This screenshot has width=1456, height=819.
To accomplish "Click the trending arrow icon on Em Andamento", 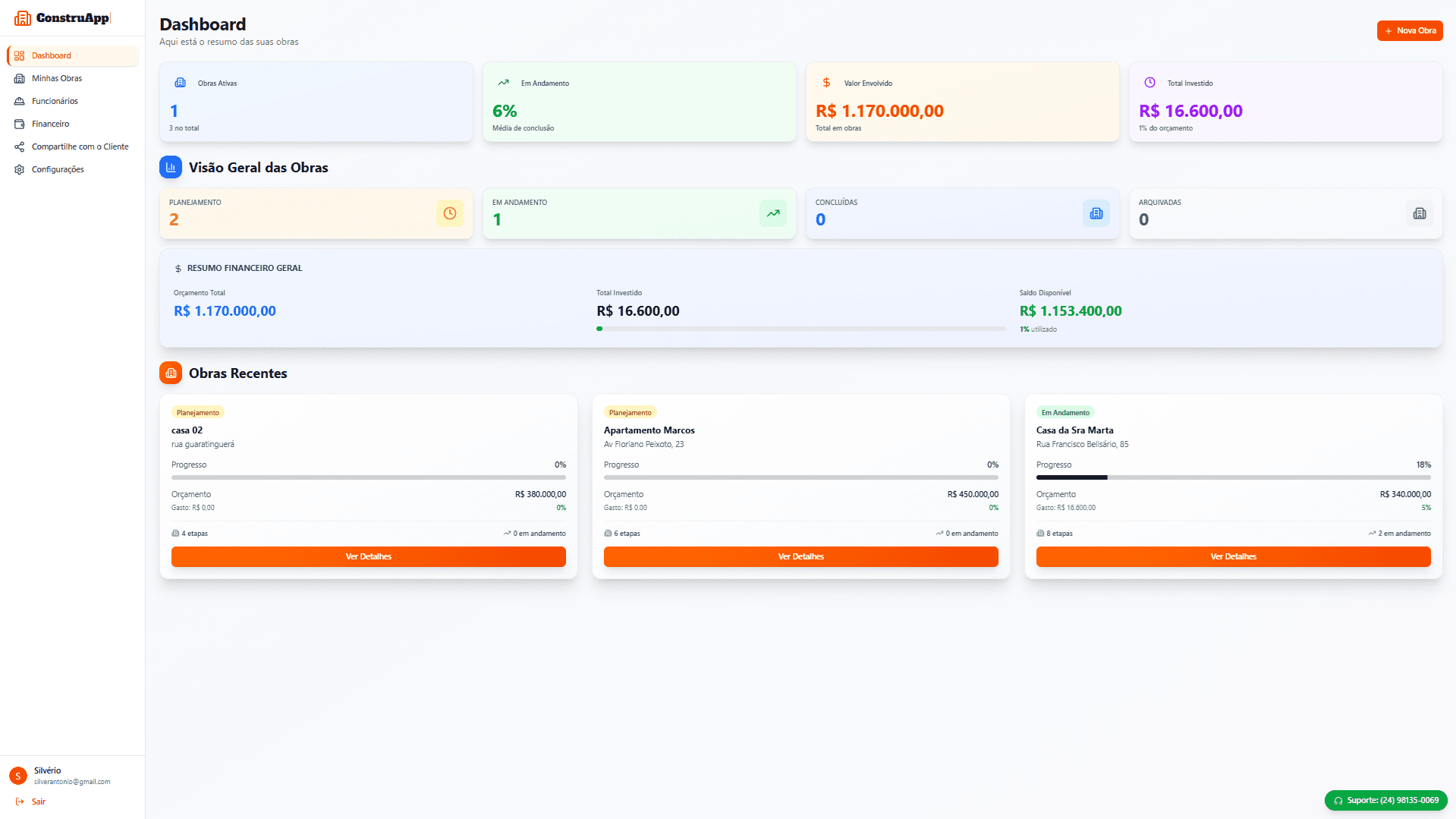I will click(x=772, y=213).
